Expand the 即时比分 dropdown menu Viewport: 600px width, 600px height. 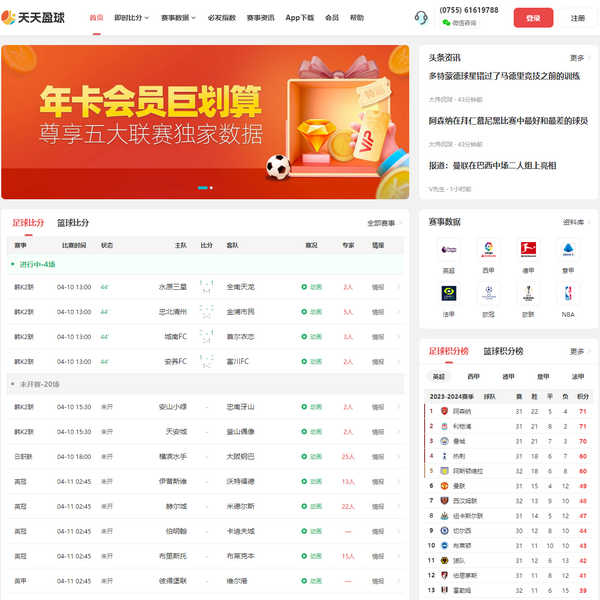coord(132,18)
